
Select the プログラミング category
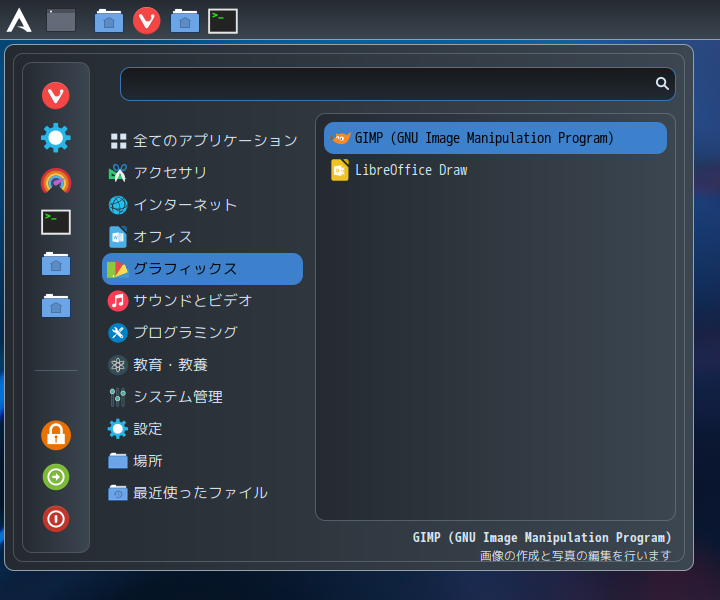click(x=202, y=333)
